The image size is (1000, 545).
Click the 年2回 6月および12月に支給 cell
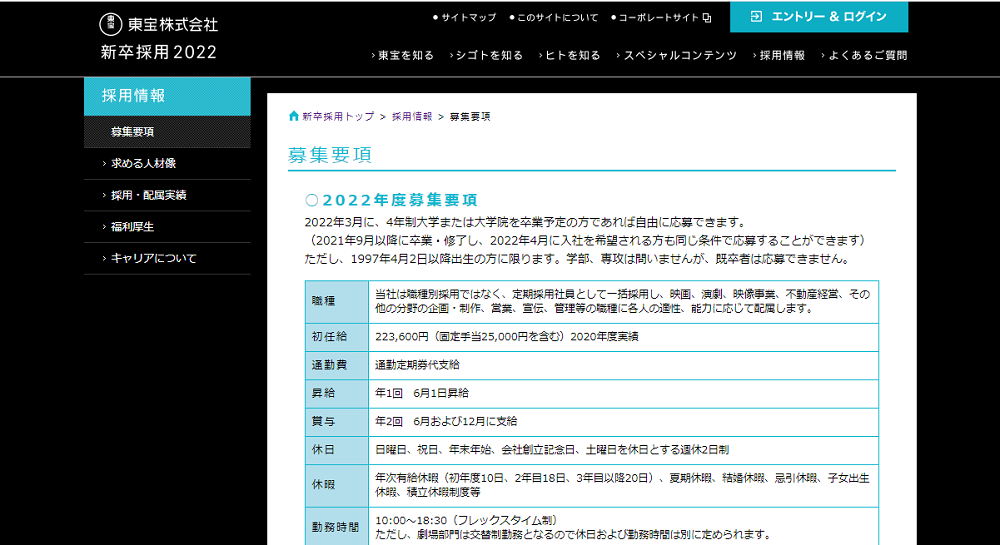click(623, 422)
